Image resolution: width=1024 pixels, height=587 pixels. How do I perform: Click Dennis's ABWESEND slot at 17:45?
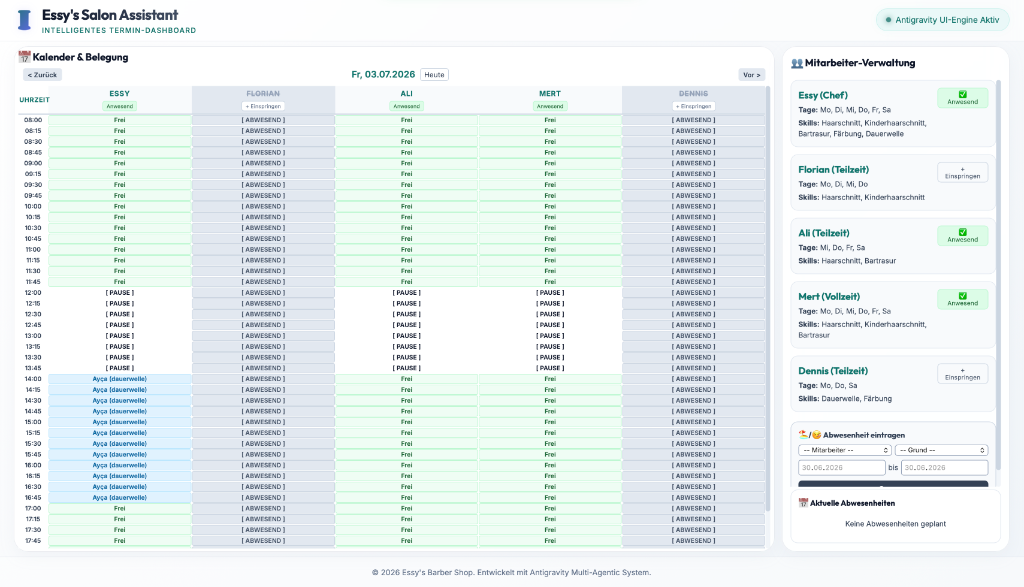[694, 541]
